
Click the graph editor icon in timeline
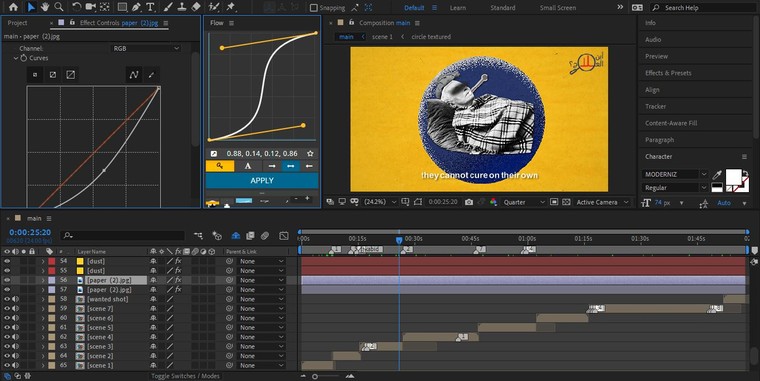point(284,236)
